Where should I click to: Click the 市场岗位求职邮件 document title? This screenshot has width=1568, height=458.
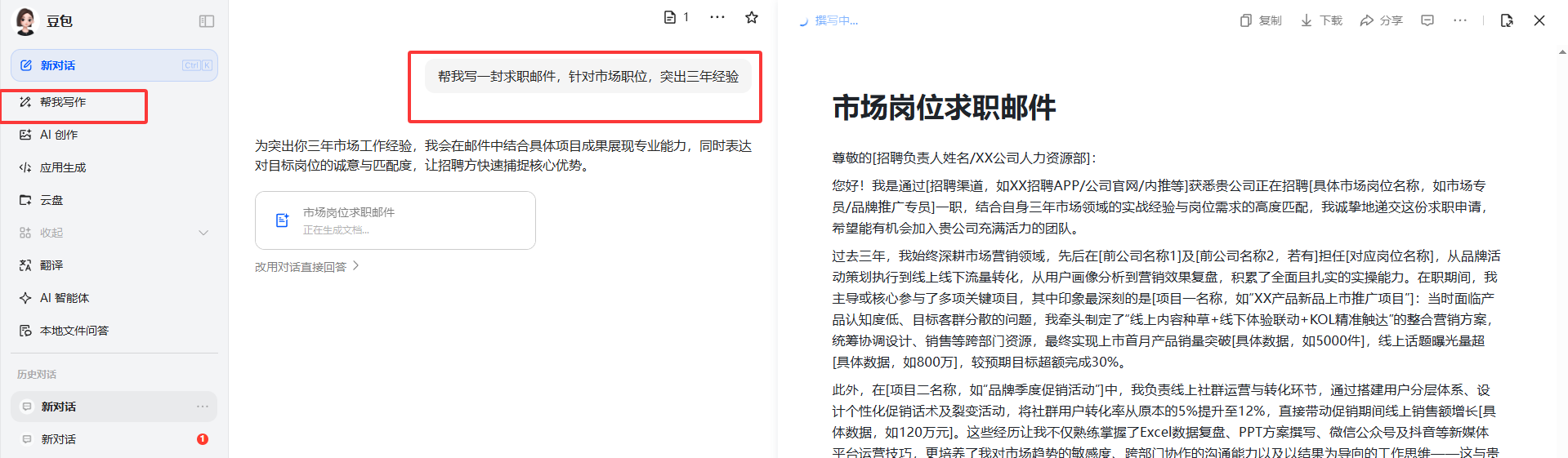(944, 108)
